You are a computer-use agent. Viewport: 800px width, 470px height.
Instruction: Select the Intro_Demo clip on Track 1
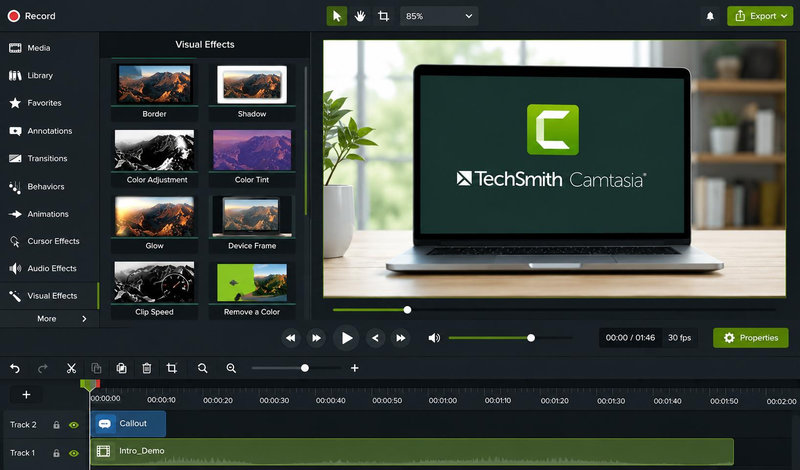click(412, 451)
